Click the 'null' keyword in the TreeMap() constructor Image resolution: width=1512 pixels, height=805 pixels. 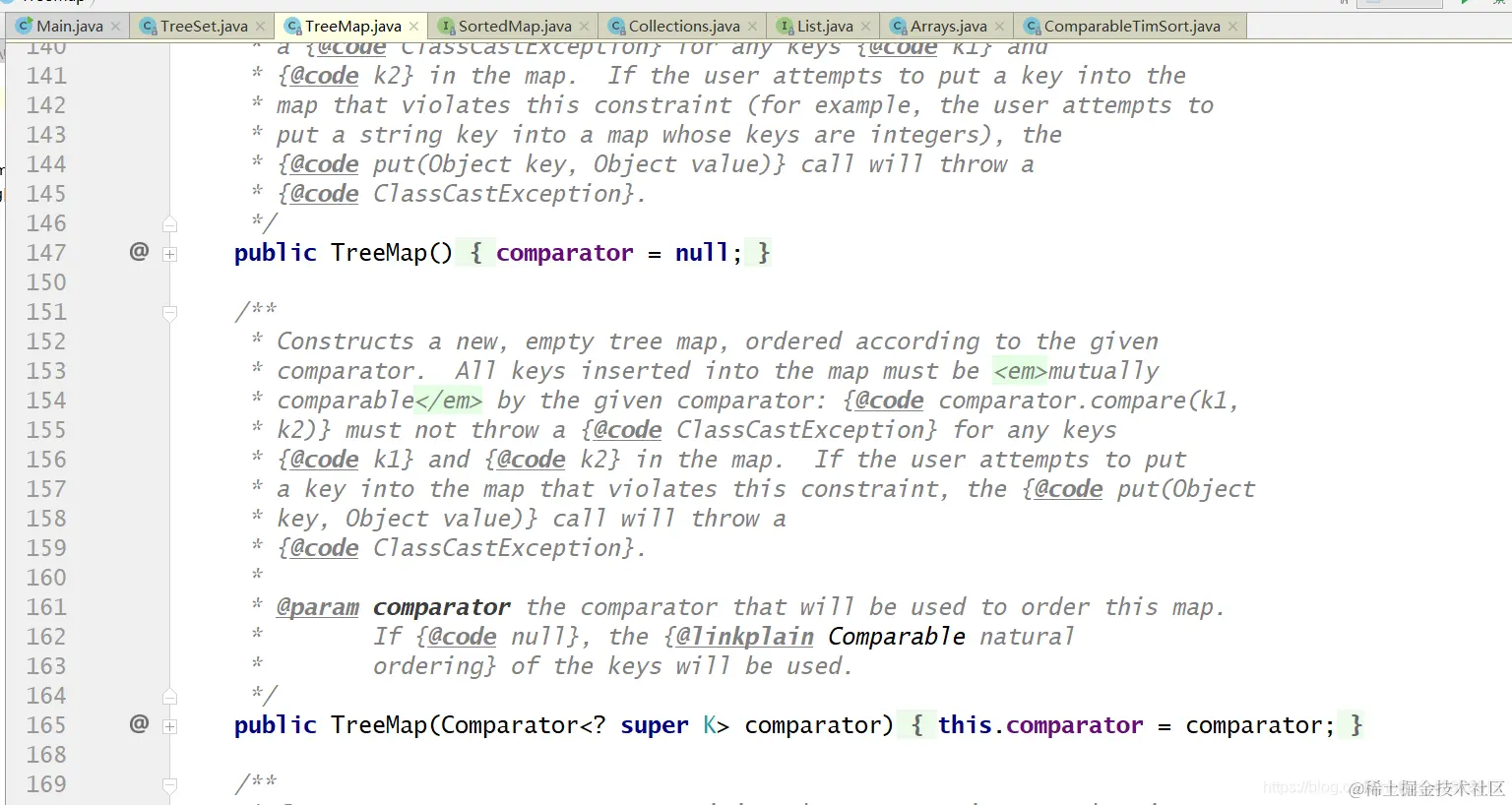point(702,253)
